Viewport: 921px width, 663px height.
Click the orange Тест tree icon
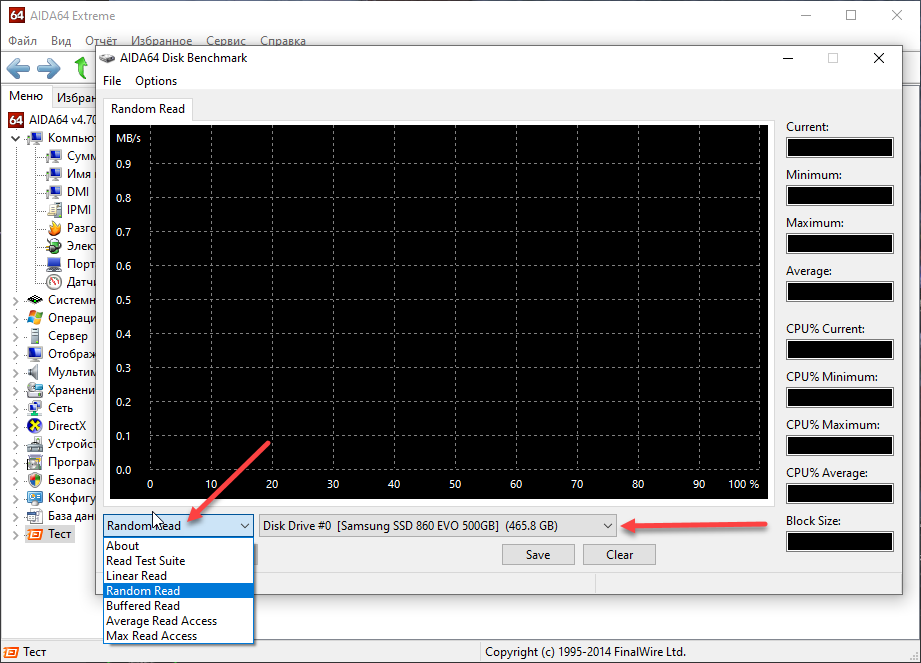(x=35, y=534)
